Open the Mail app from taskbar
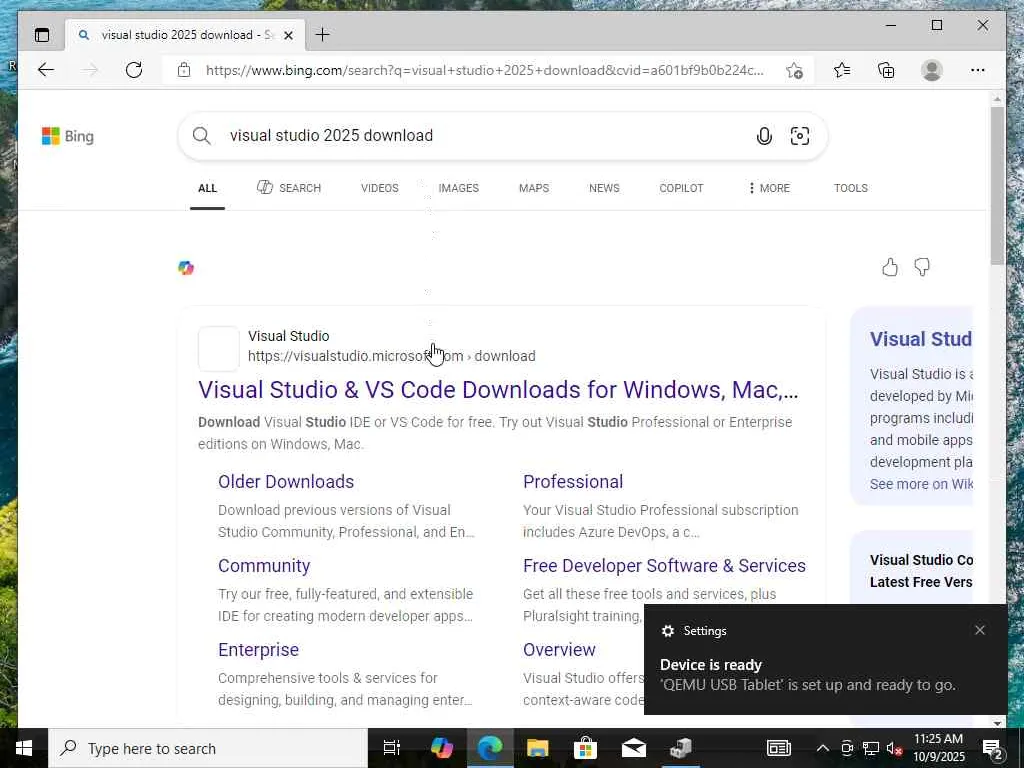 633,748
